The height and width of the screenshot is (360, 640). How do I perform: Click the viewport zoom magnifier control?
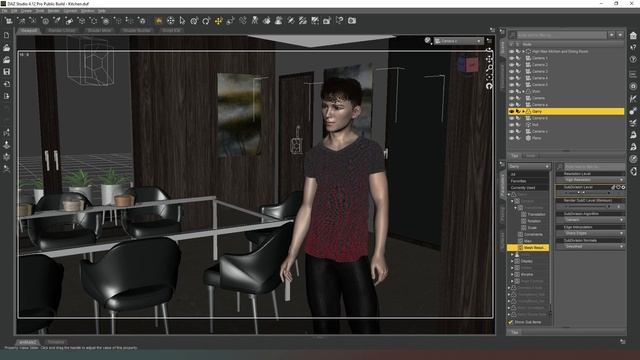click(x=489, y=68)
